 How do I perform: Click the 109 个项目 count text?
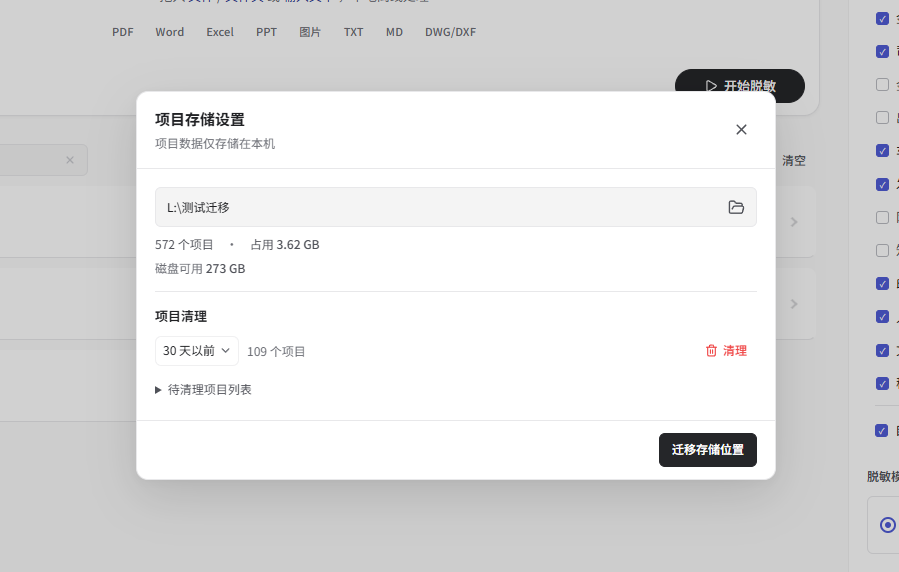point(276,351)
